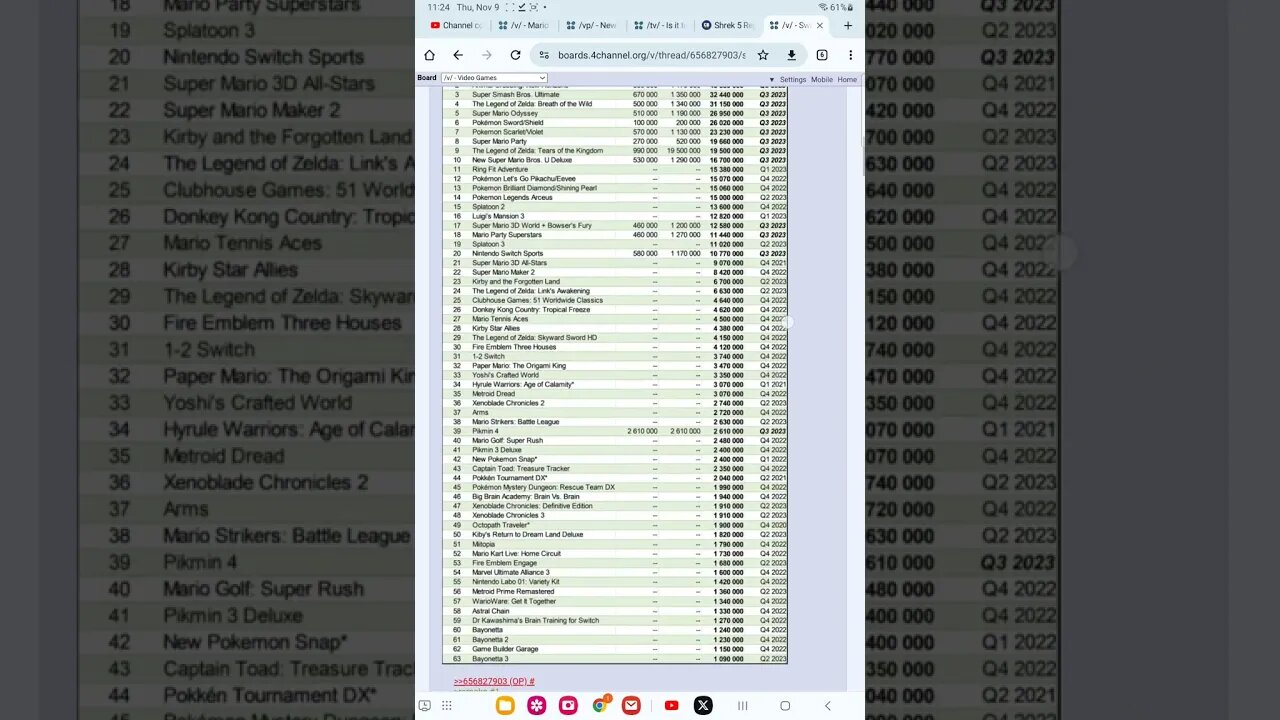
Task: Open the tab switcher showing 6 tabs
Action: click(x=822, y=55)
